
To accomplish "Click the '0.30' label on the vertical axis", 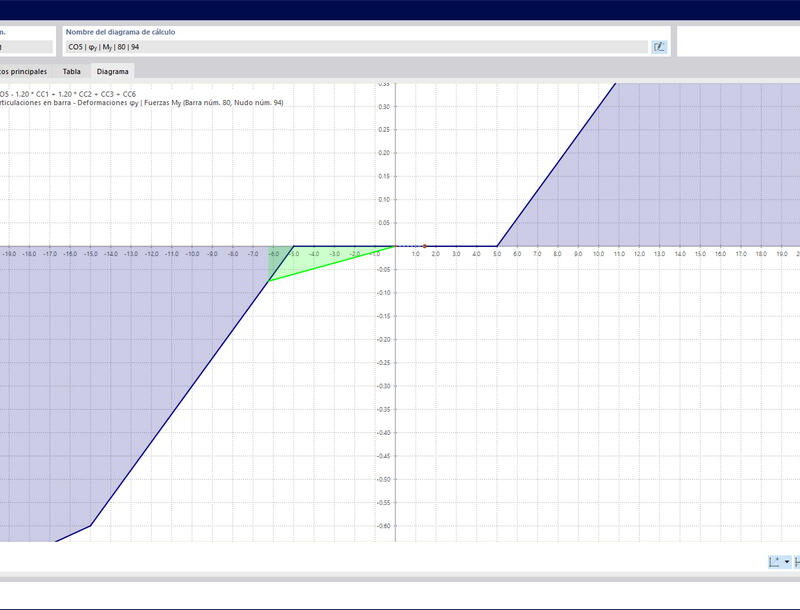I will click(x=383, y=107).
